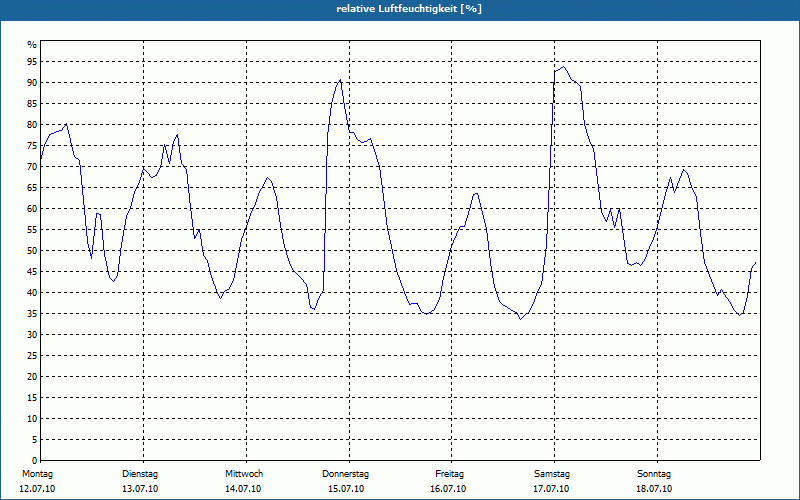The height and width of the screenshot is (500, 800).
Task: Select the 'Freitag' day label
Action: point(449,474)
